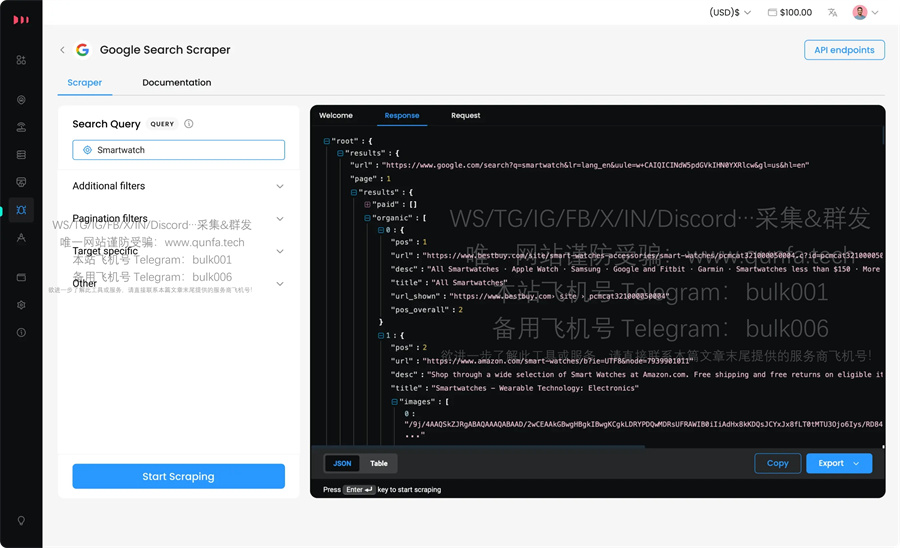Click the "All Smartwatches" title value

pyautogui.click(x=470, y=283)
